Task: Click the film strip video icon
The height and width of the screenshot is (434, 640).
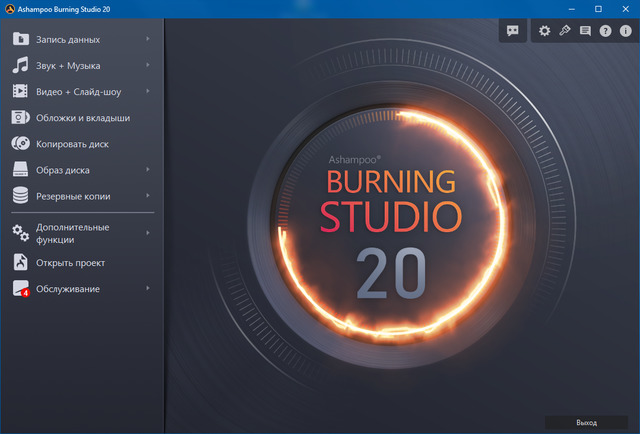Action: pyautogui.click(x=21, y=92)
